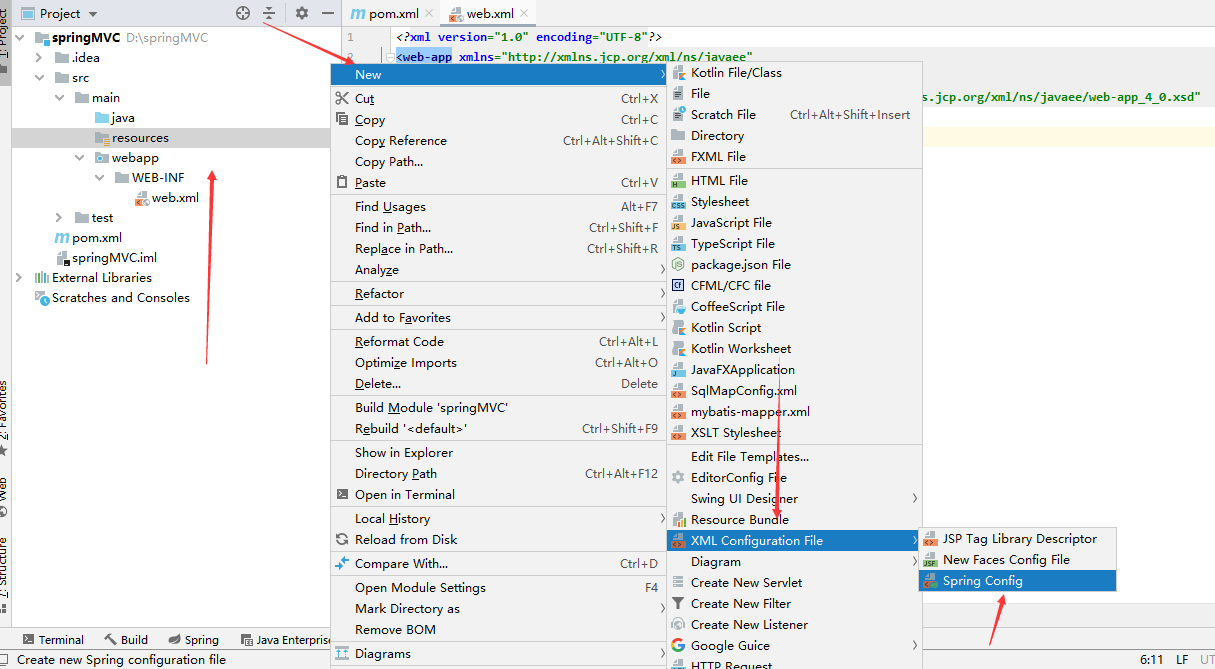Select Show in Explorer
The image size is (1215, 669).
[498, 453]
